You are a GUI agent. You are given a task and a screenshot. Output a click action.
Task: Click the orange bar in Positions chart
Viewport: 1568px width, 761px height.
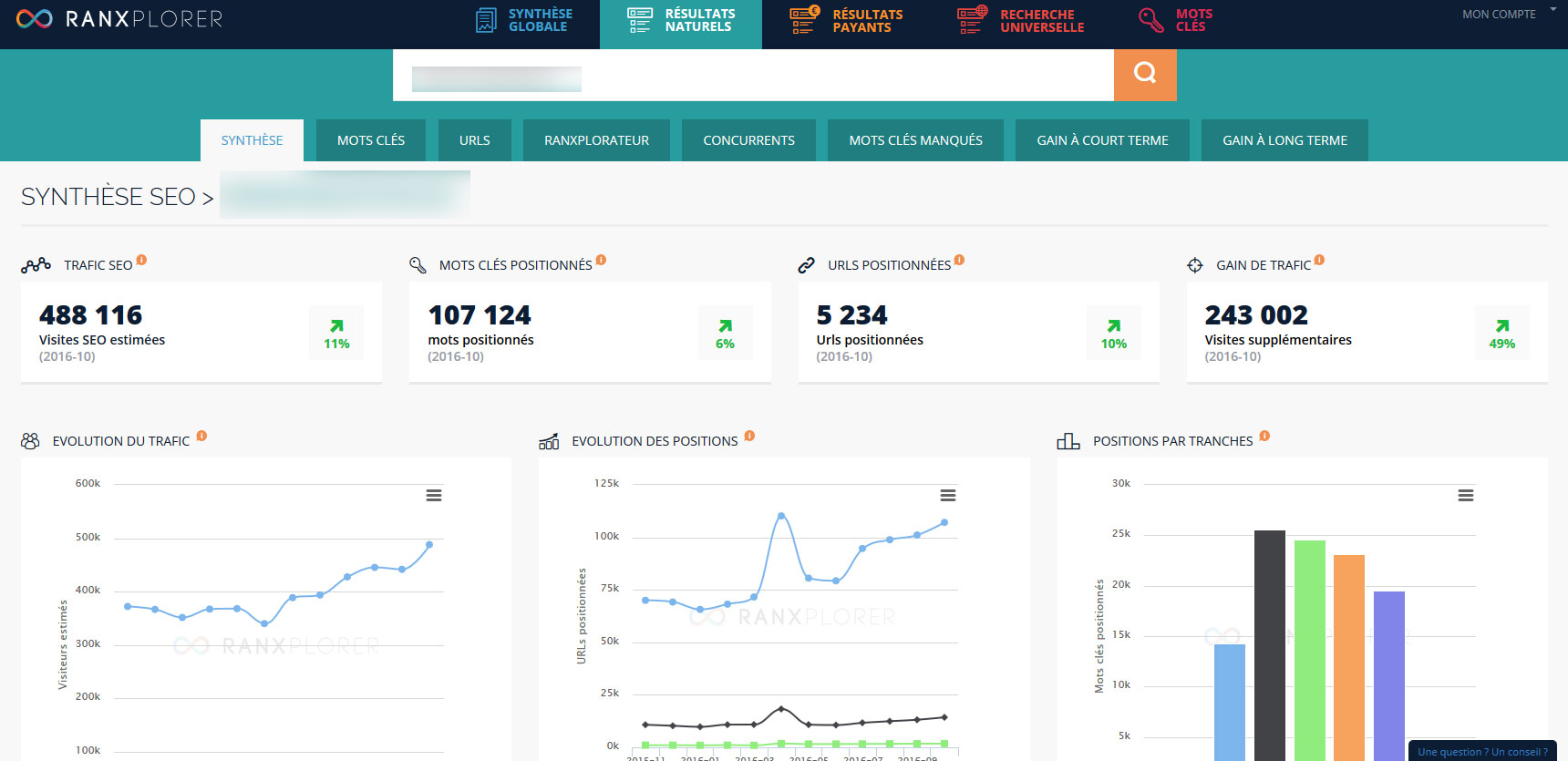[1349, 658]
